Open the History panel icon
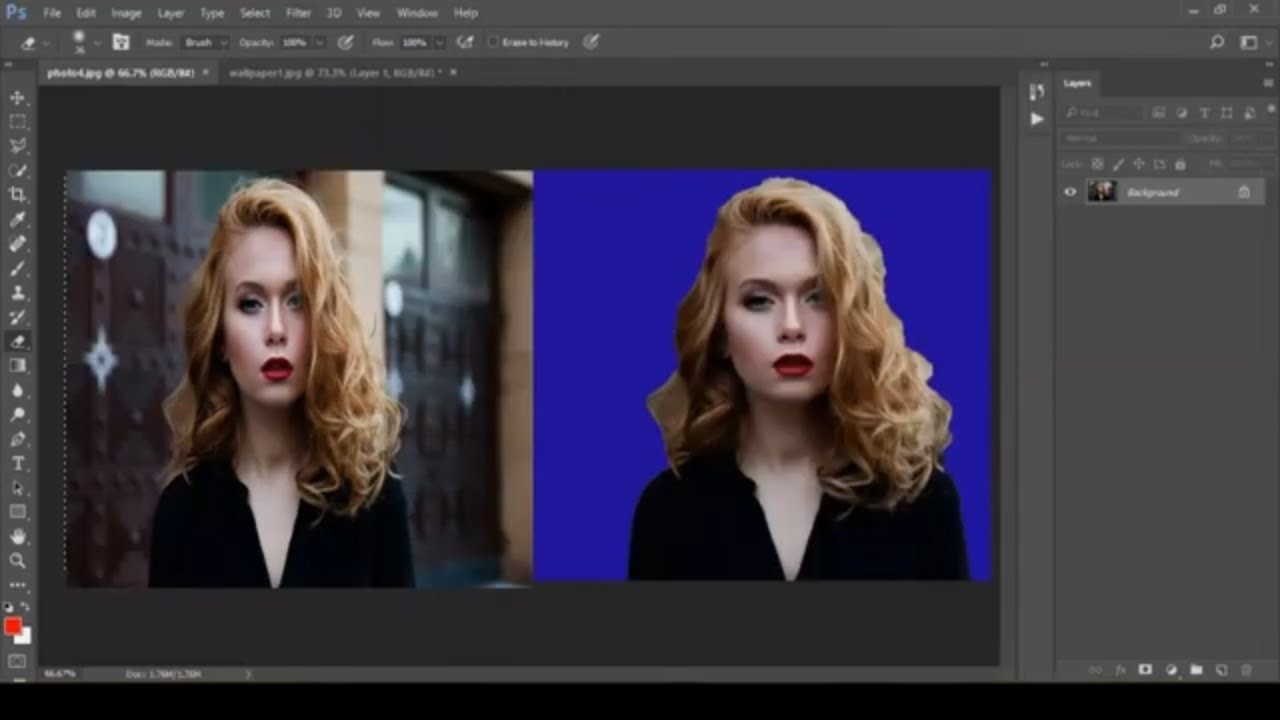 [1037, 92]
